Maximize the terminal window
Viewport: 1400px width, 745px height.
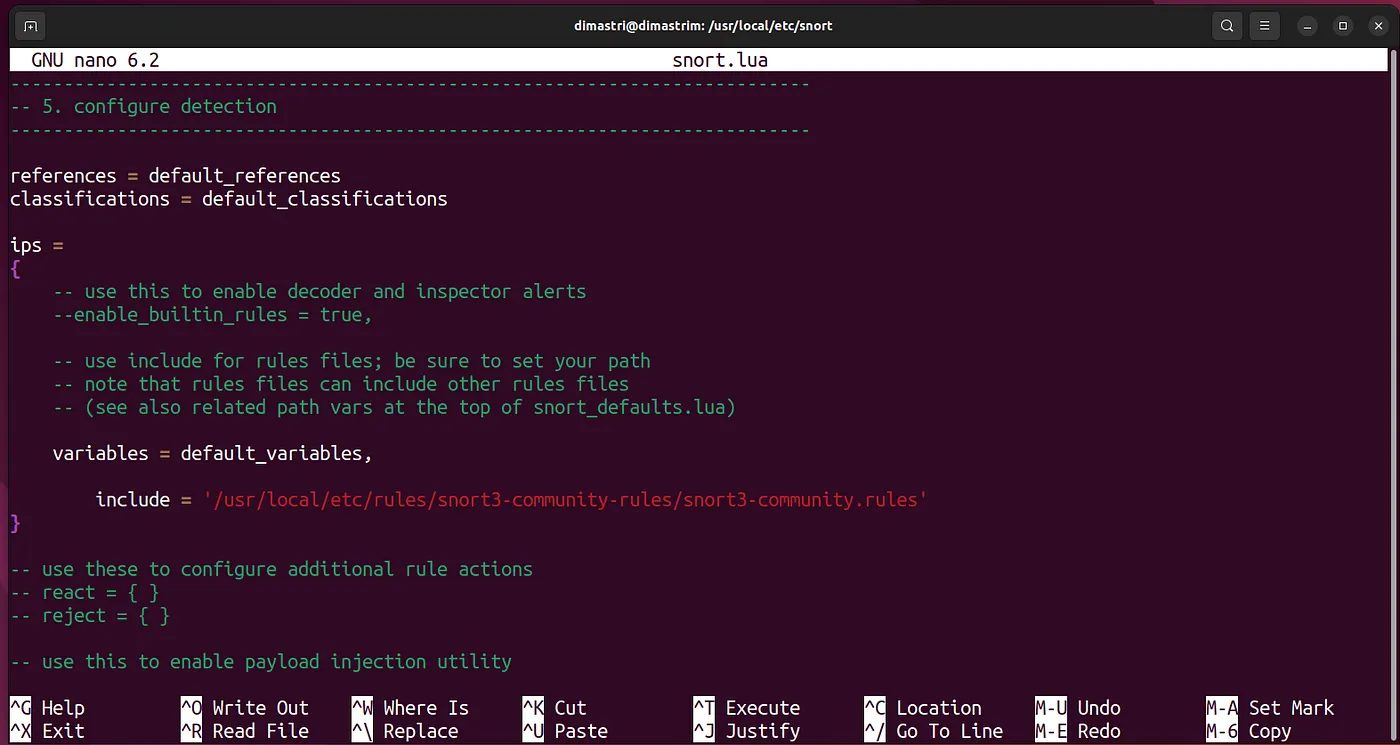[x=1343, y=25]
